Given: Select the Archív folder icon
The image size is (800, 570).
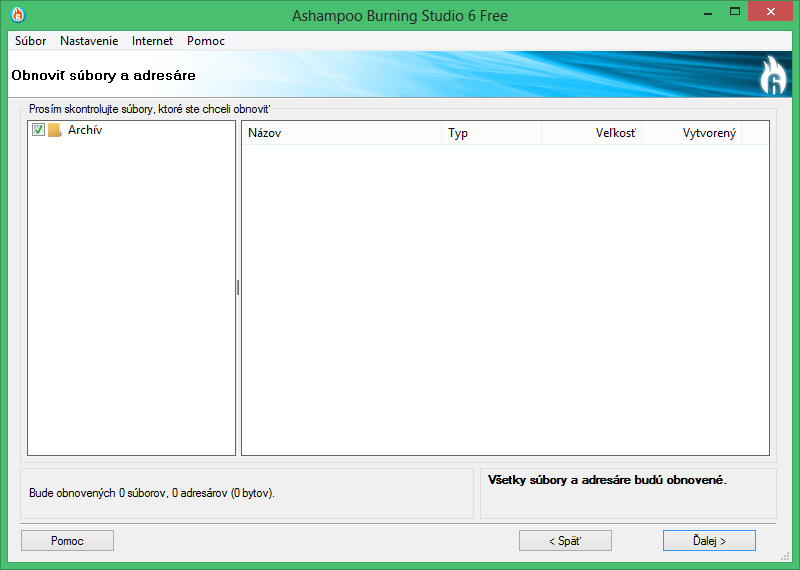Looking at the screenshot, I should (x=55, y=130).
